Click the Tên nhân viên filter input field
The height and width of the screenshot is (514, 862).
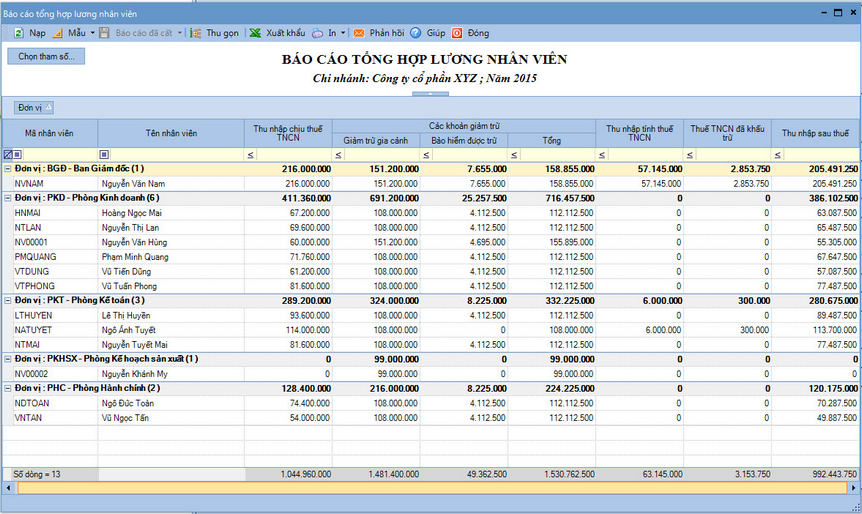[177, 154]
